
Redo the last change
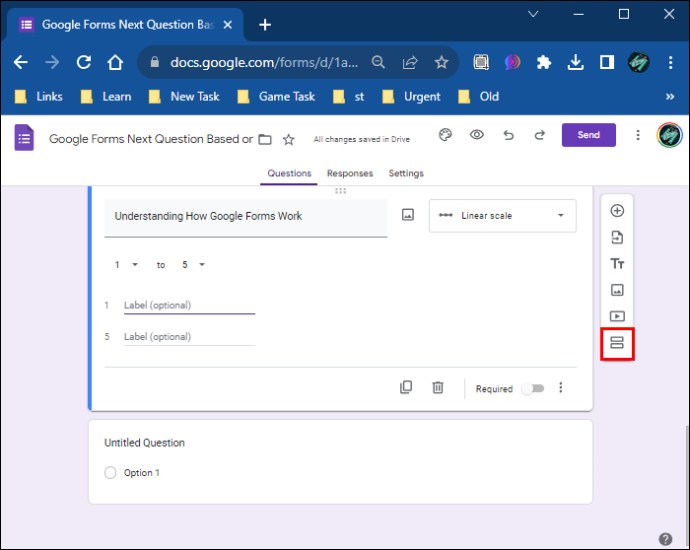click(x=540, y=135)
